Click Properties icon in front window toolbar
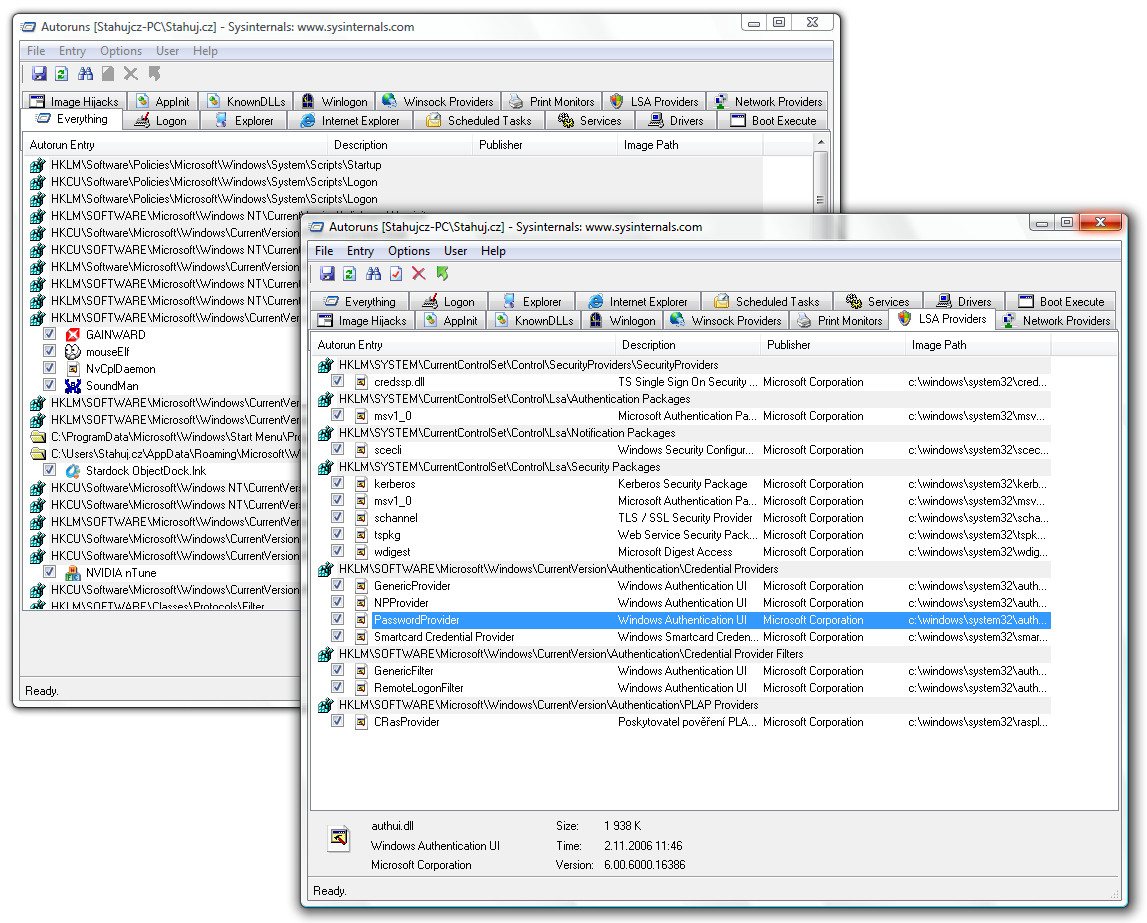 [x=396, y=274]
